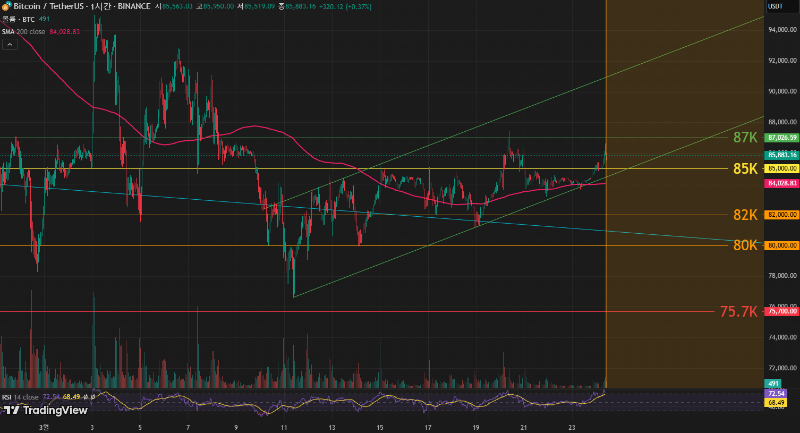Select the 75,700.00 red price axis tag
The width and height of the screenshot is (800, 433).
click(x=780, y=311)
